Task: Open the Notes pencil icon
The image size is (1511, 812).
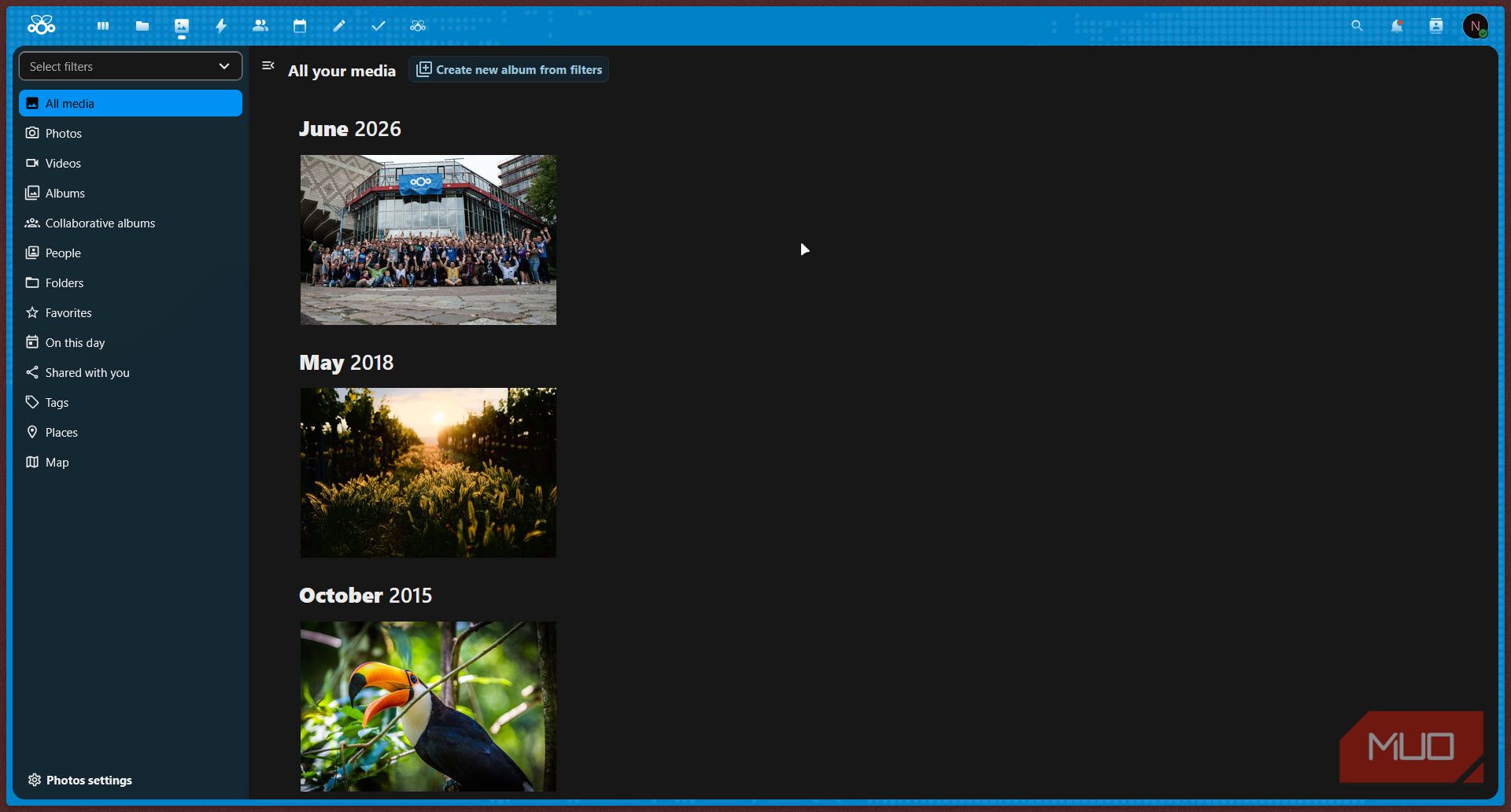Action: 339,26
